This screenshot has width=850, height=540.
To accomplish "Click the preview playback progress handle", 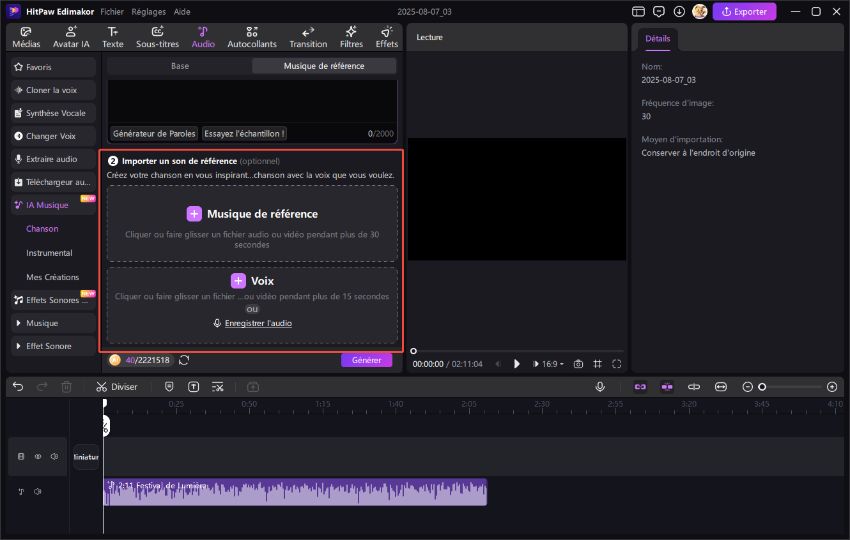I will click(x=414, y=351).
